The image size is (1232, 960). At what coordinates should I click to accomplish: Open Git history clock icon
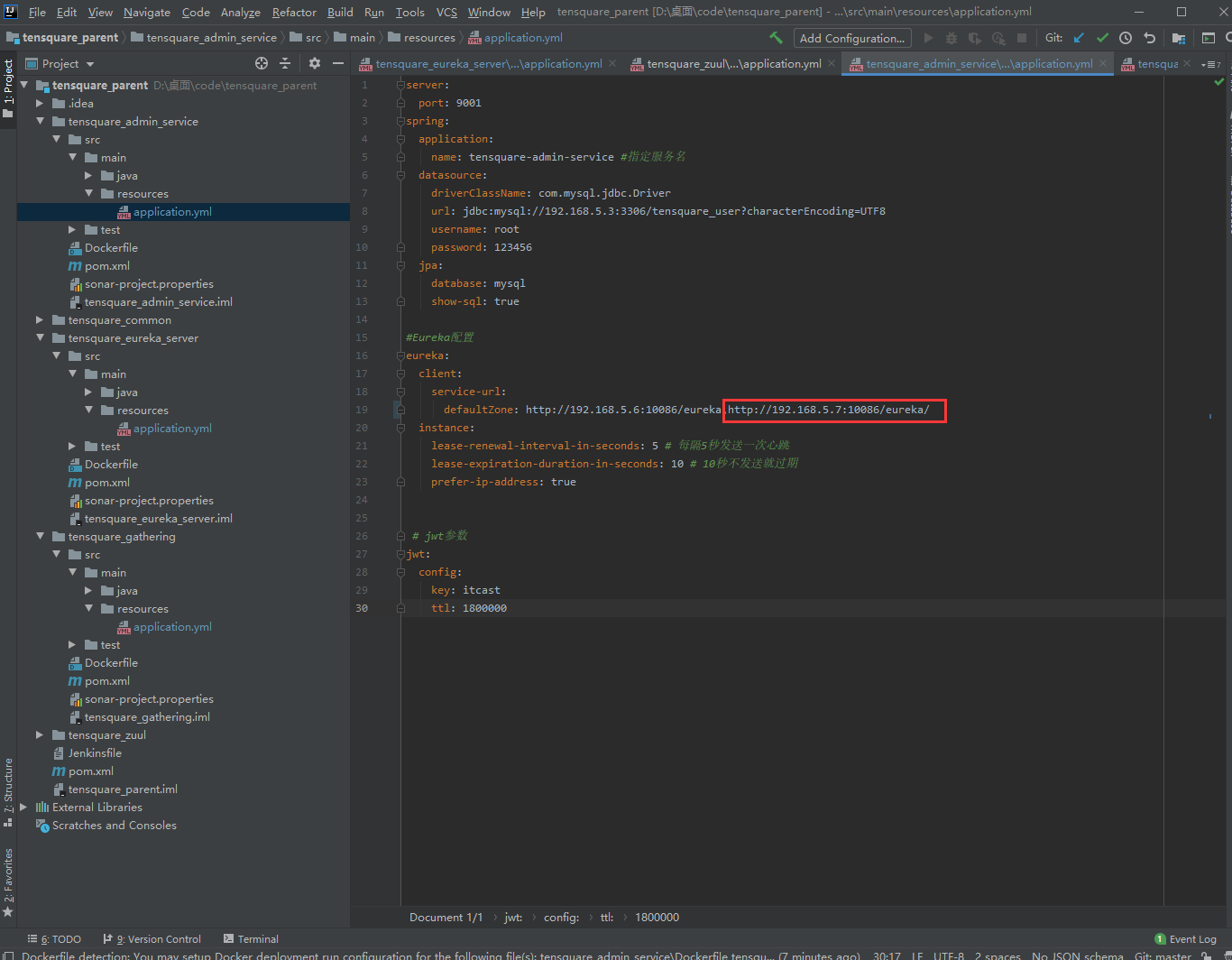coord(1126,38)
